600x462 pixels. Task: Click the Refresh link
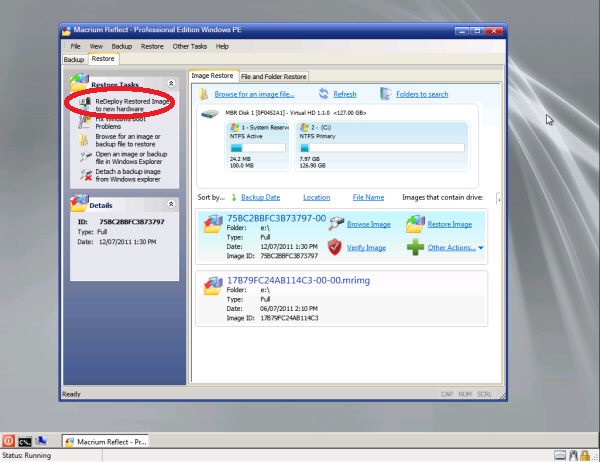[x=345, y=94]
